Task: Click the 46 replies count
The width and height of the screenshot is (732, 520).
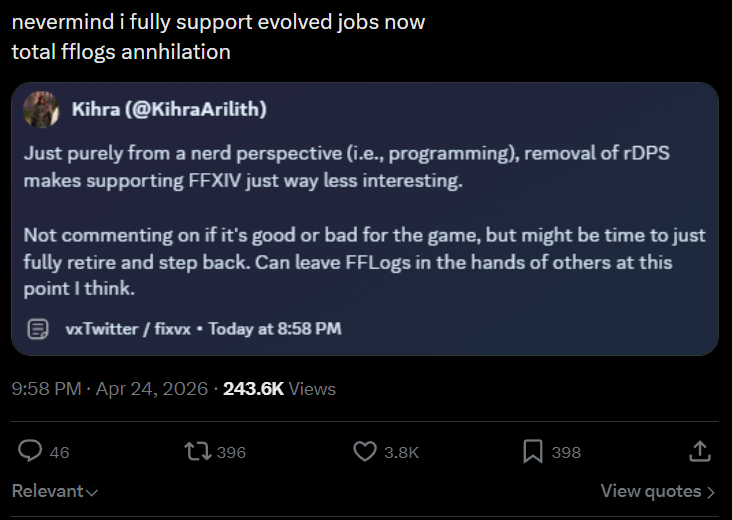Action: coord(59,453)
